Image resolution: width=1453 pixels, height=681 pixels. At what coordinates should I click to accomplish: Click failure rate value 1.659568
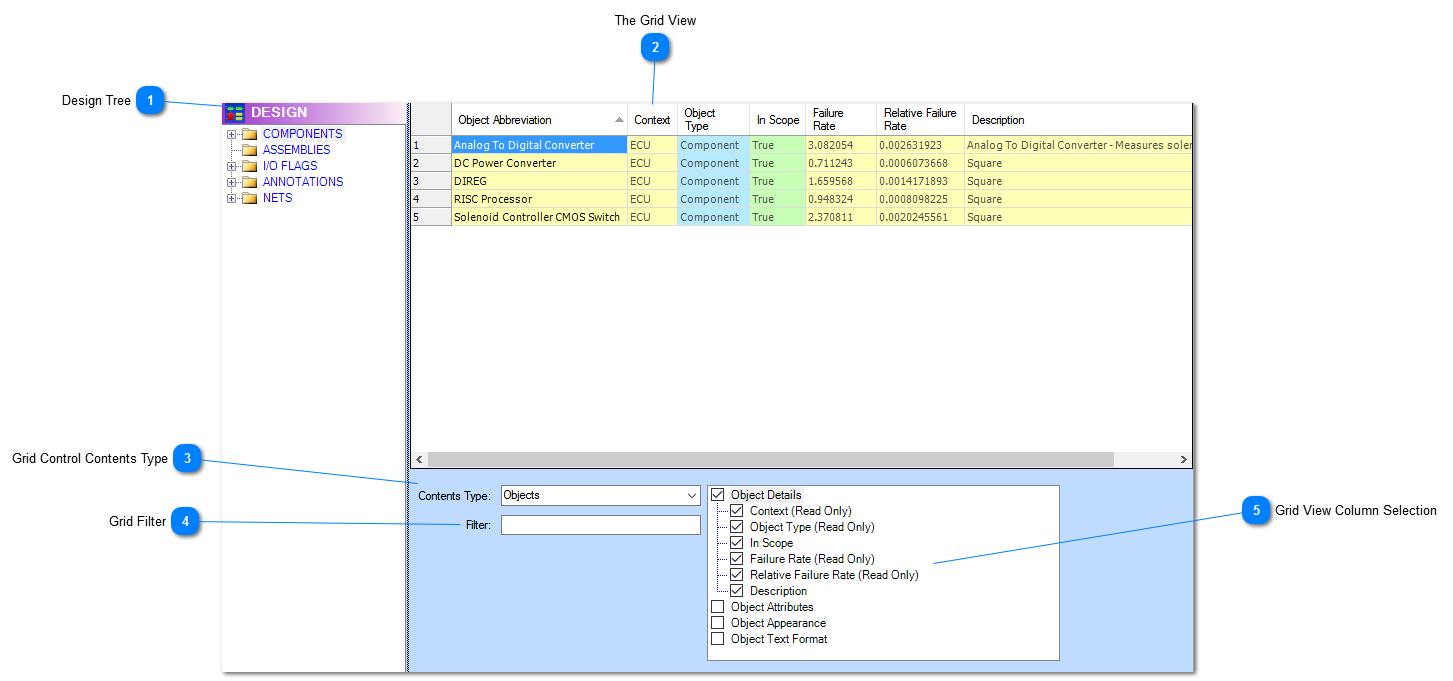point(841,181)
